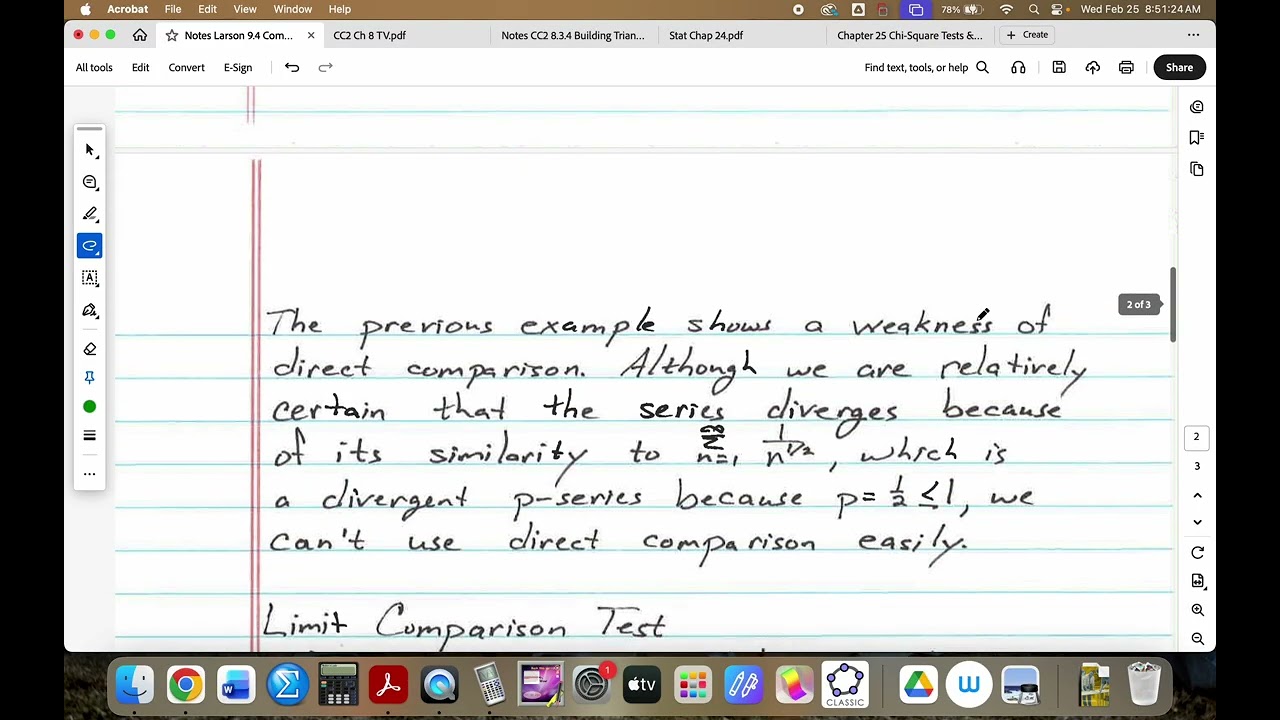Open the File menu
Viewport: 1280px width, 720px height.
(173, 9)
